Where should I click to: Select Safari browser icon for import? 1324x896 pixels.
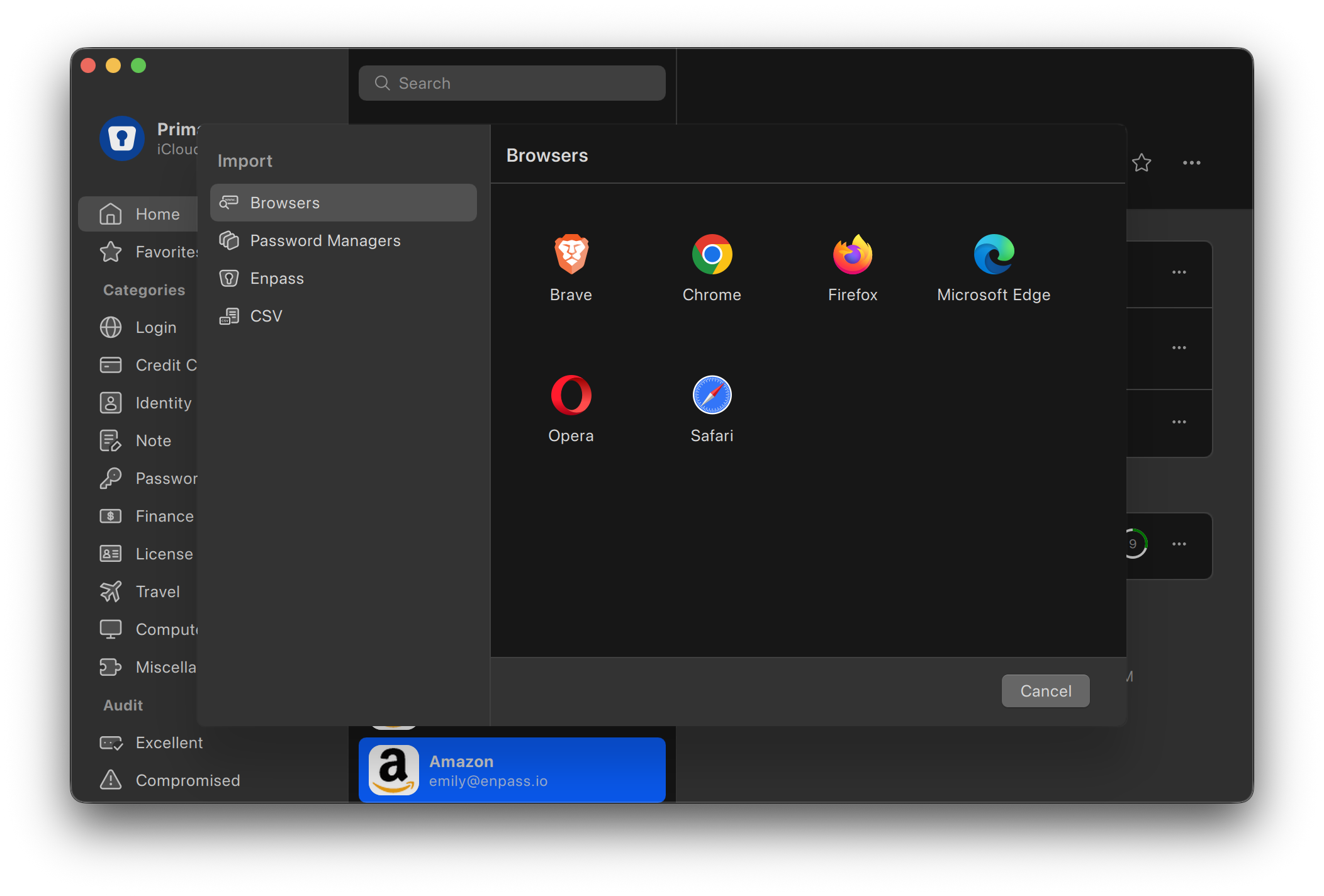[712, 395]
